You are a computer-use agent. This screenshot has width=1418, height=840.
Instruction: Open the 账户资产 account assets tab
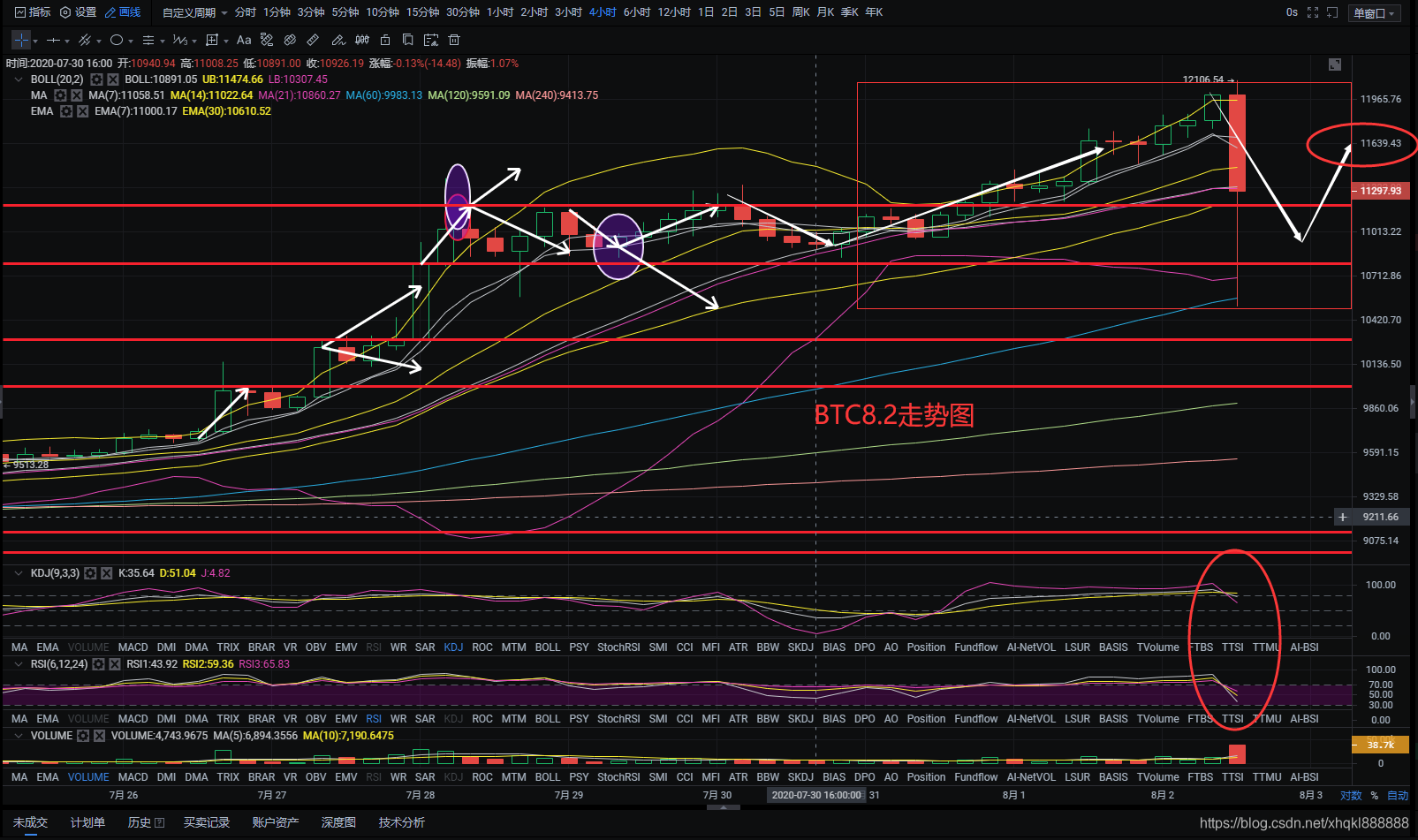(276, 822)
